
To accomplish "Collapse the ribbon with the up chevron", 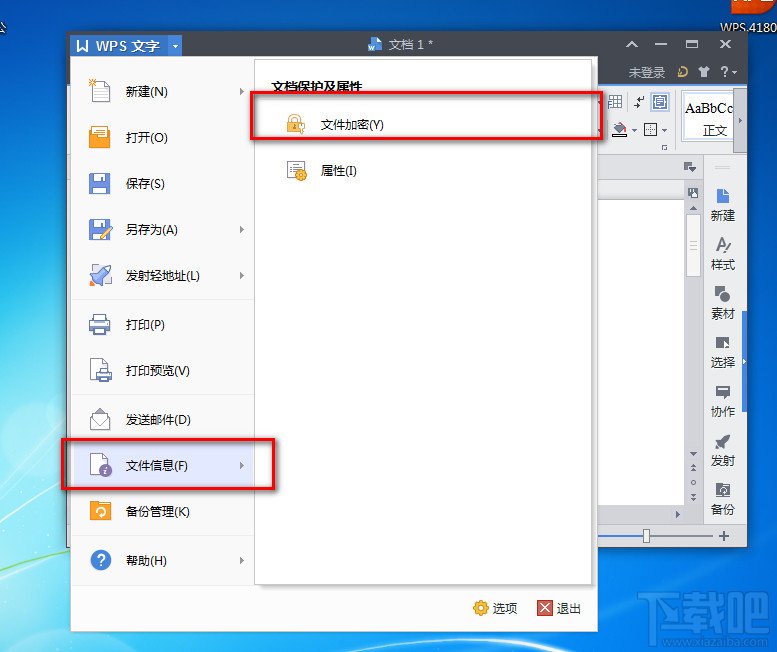I will point(631,45).
